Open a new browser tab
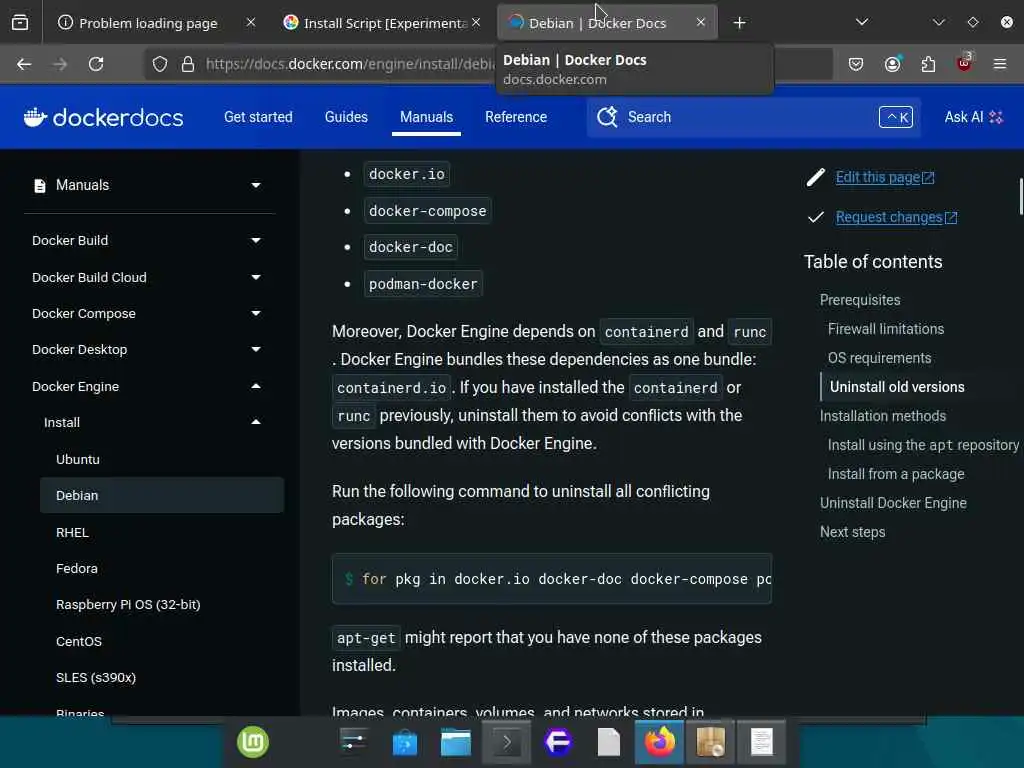Image resolution: width=1024 pixels, height=768 pixels. click(x=739, y=23)
